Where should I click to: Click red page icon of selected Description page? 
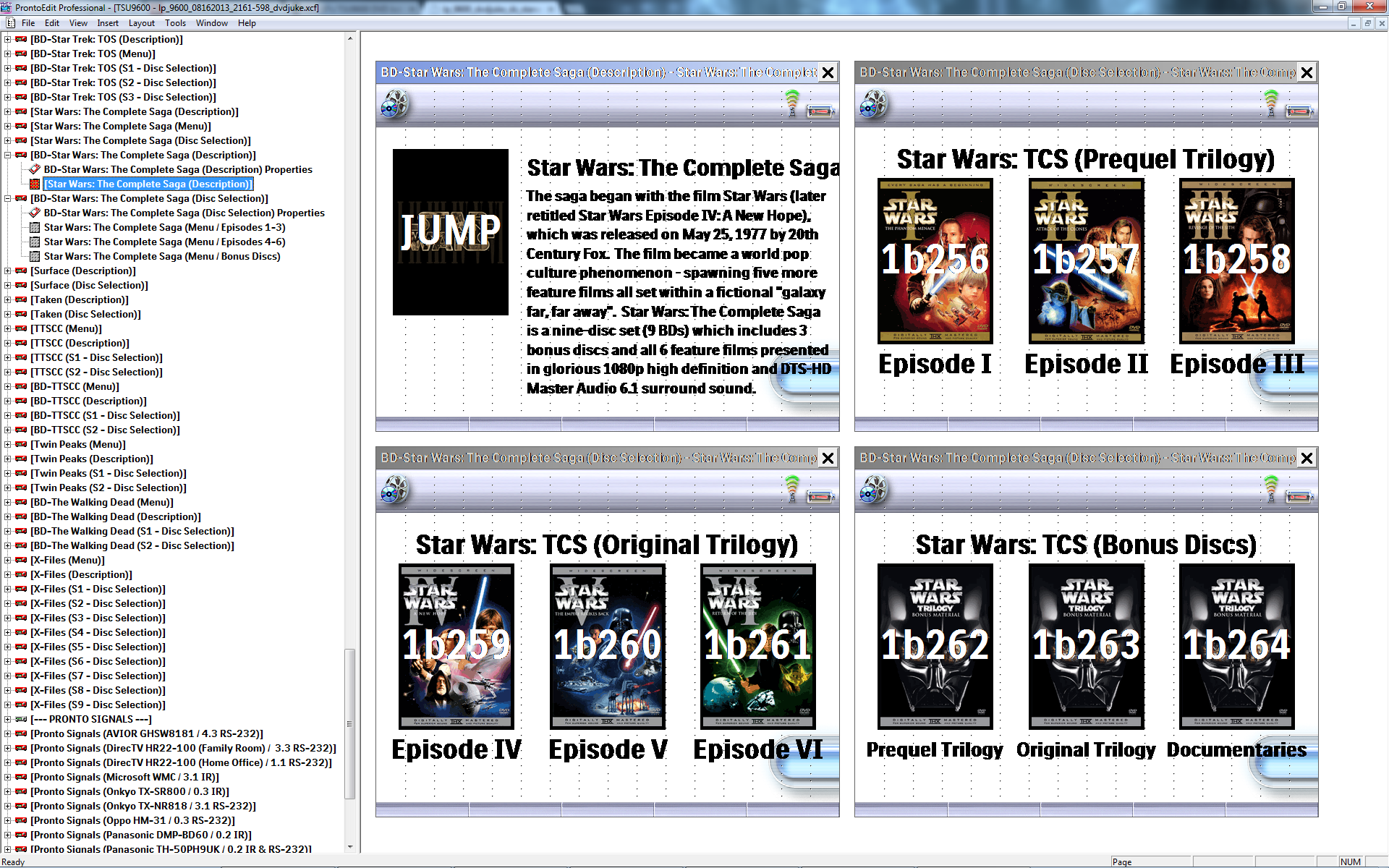35,184
